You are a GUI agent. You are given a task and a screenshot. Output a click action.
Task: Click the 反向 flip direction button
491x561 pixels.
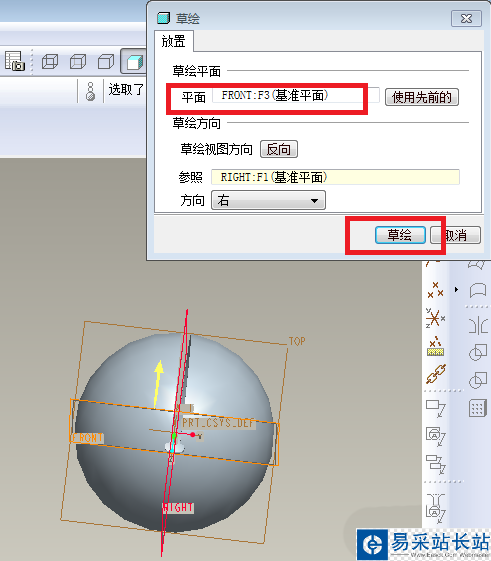pyautogui.click(x=279, y=149)
